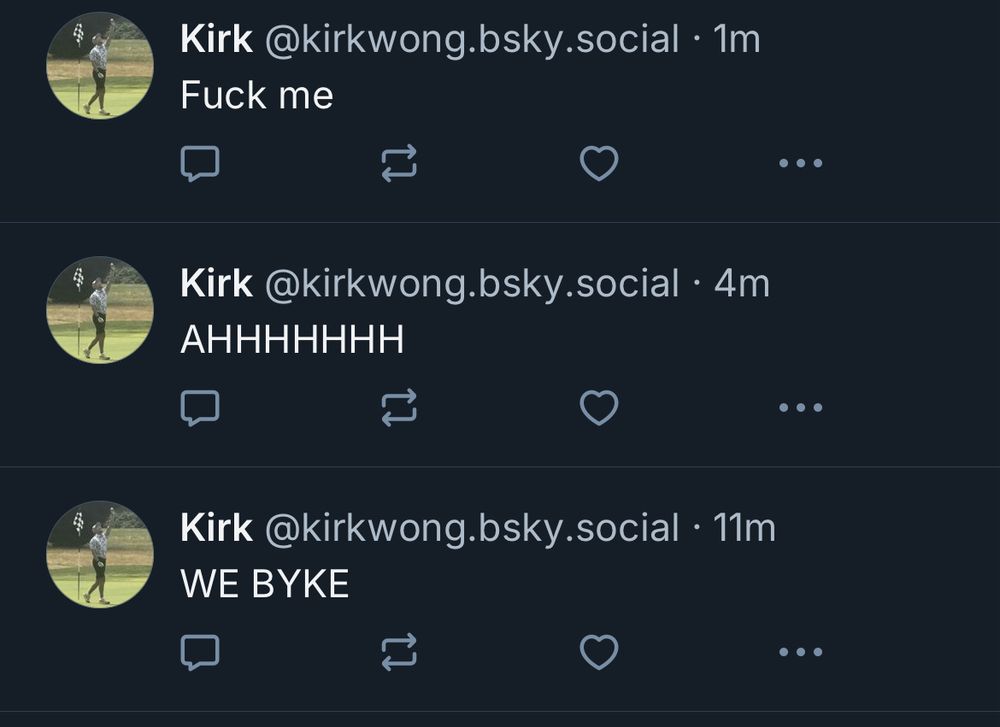Open @kirkwong.bsky.social handle on the 4m post
This screenshot has height=727, width=1000.
point(472,284)
